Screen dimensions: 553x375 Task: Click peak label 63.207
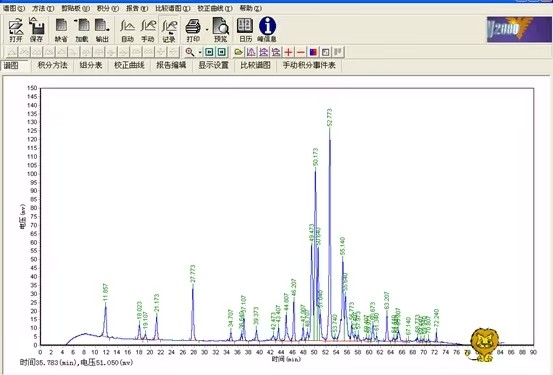pyautogui.click(x=387, y=301)
